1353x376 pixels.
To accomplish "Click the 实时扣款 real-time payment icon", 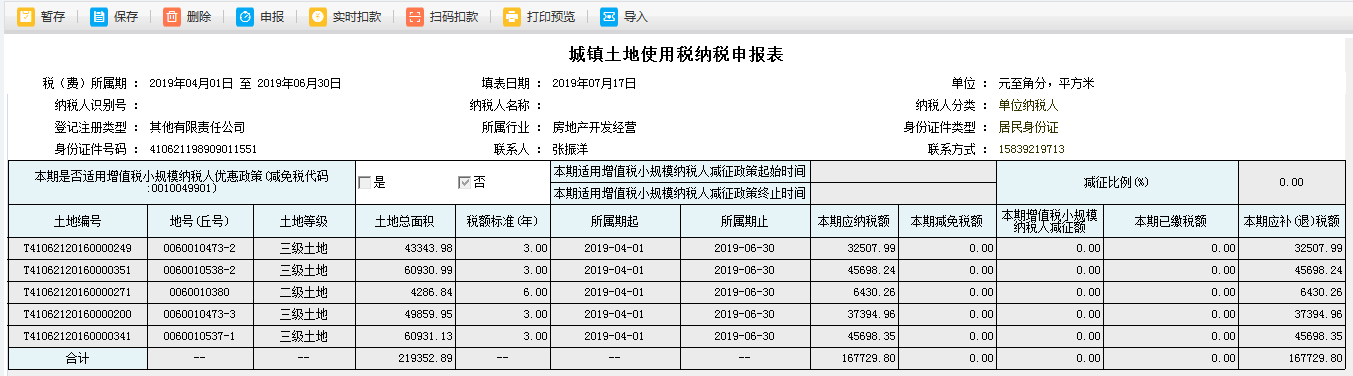I will [318, 17].
